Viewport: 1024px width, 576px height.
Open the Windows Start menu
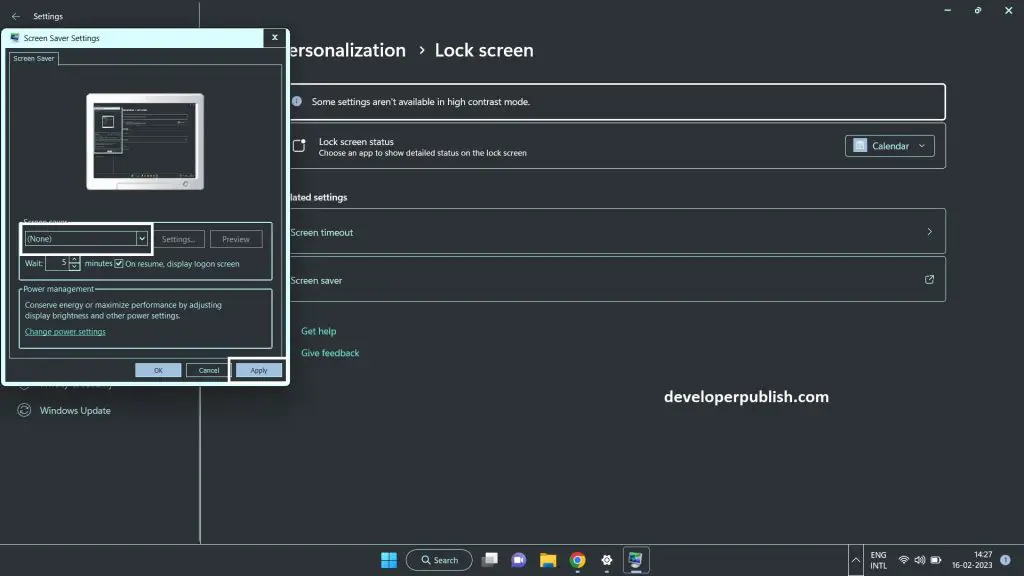(389, 560)
